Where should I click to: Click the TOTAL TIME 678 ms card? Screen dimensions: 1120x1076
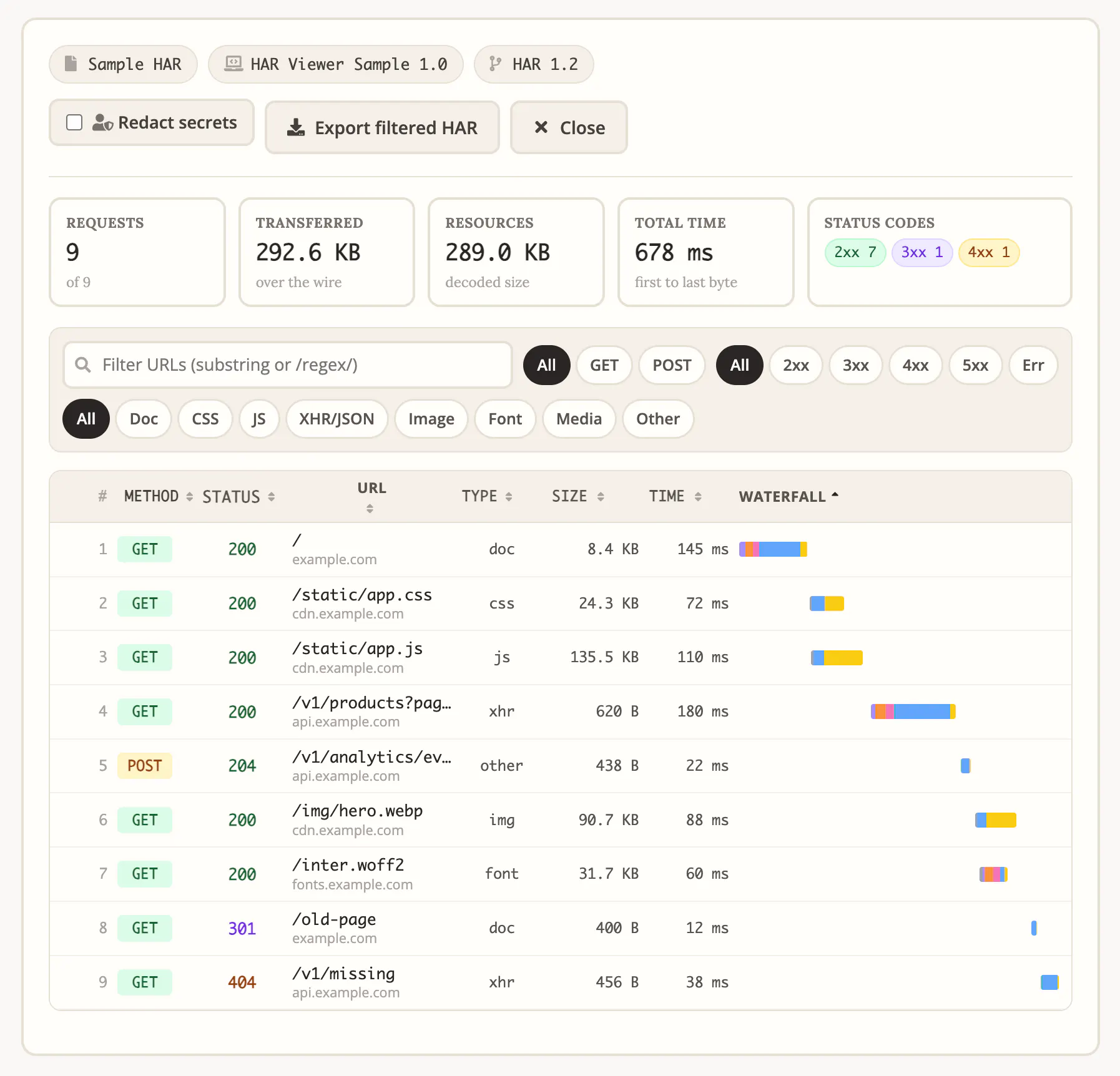coord(706,252)
